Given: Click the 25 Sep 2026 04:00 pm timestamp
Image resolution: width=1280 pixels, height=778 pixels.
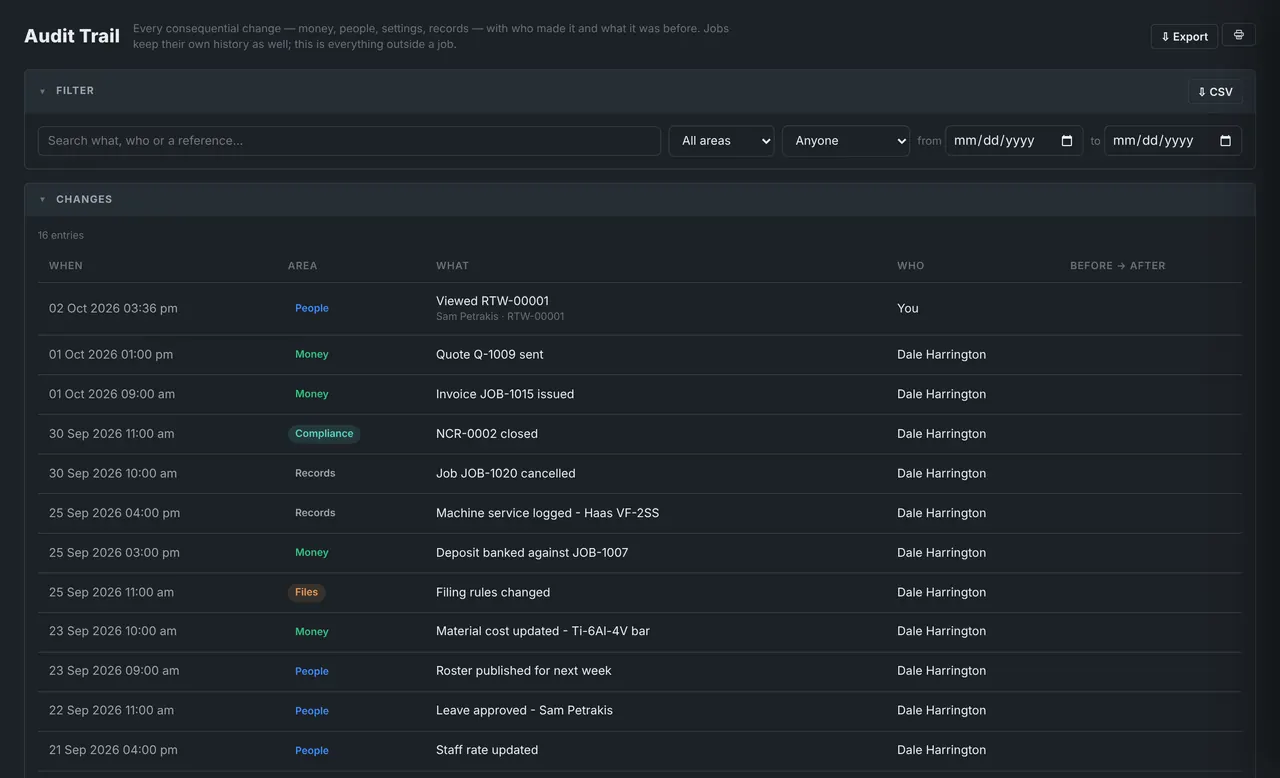Looking at the screenshot, I should [x=115, y=513].
